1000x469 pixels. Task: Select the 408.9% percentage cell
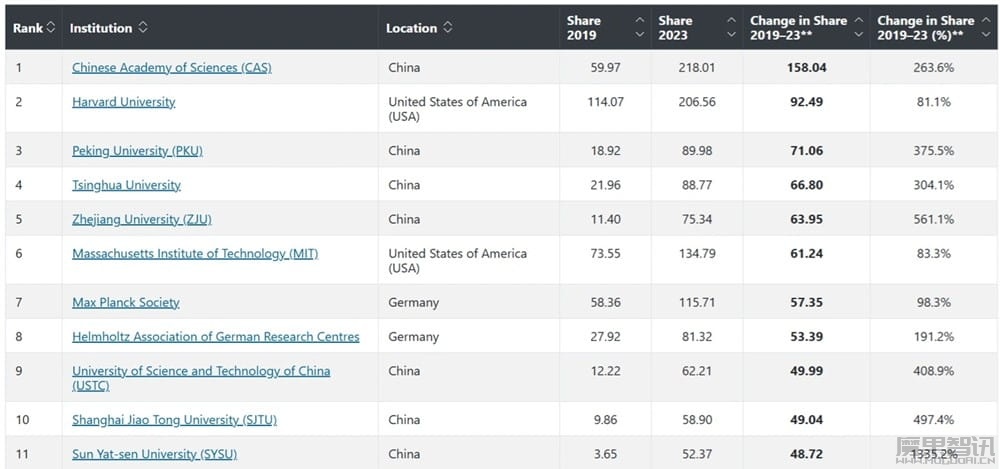pyautogui.click(x=934, y=371)
